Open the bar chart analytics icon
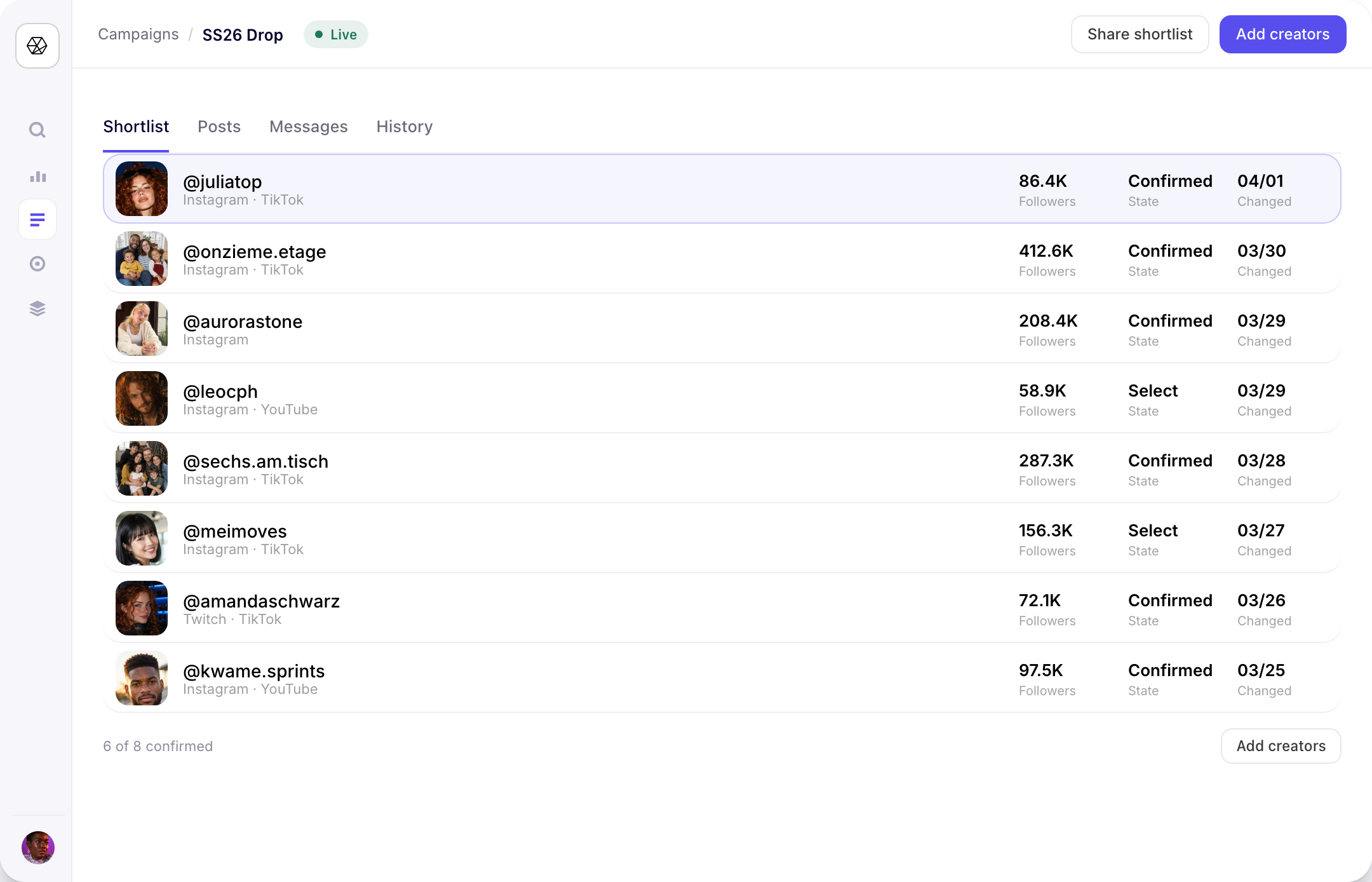Screen dimensions: 1372x882 coord(37,176)
